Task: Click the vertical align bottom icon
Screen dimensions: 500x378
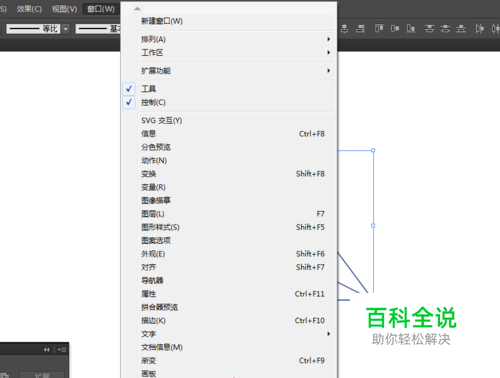Action: [411, 29]
